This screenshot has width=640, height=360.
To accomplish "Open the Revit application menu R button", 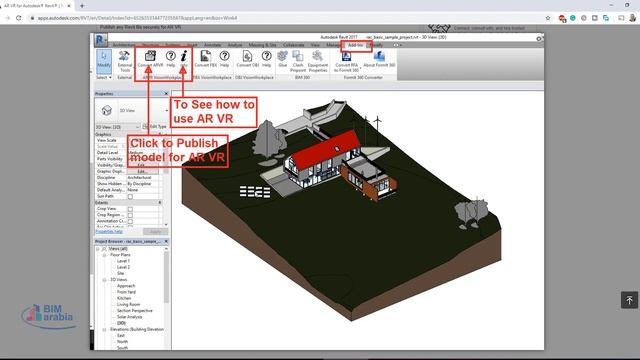I will tap(100, 40).
